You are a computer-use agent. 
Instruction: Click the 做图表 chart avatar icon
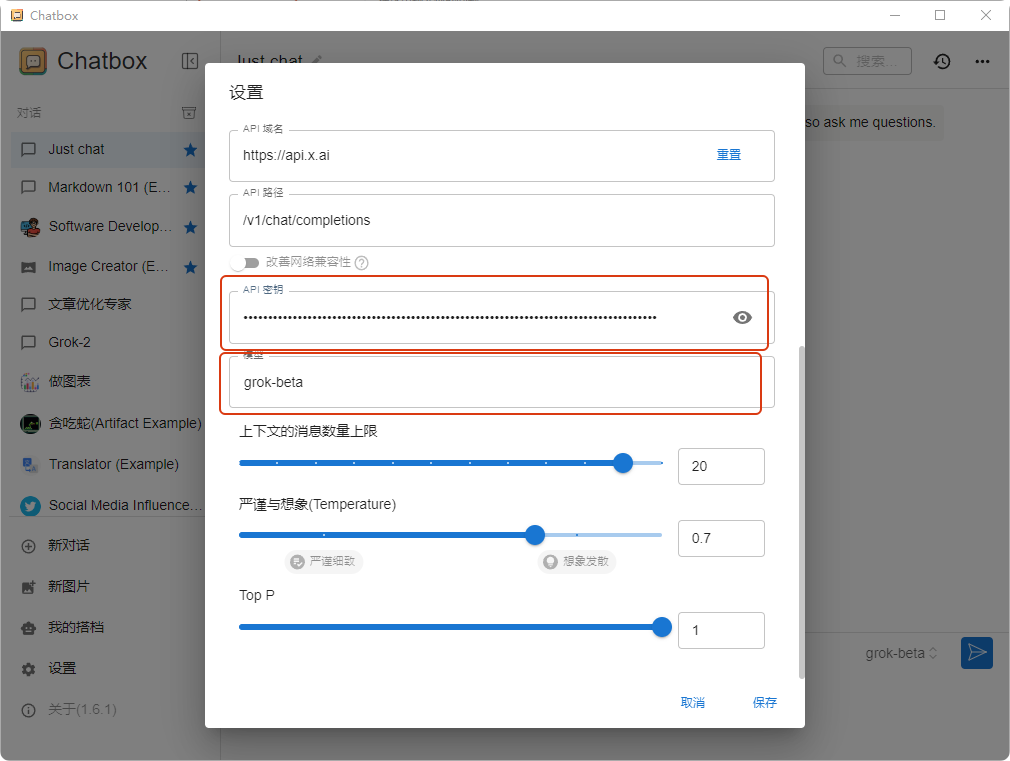click(30, 382)
